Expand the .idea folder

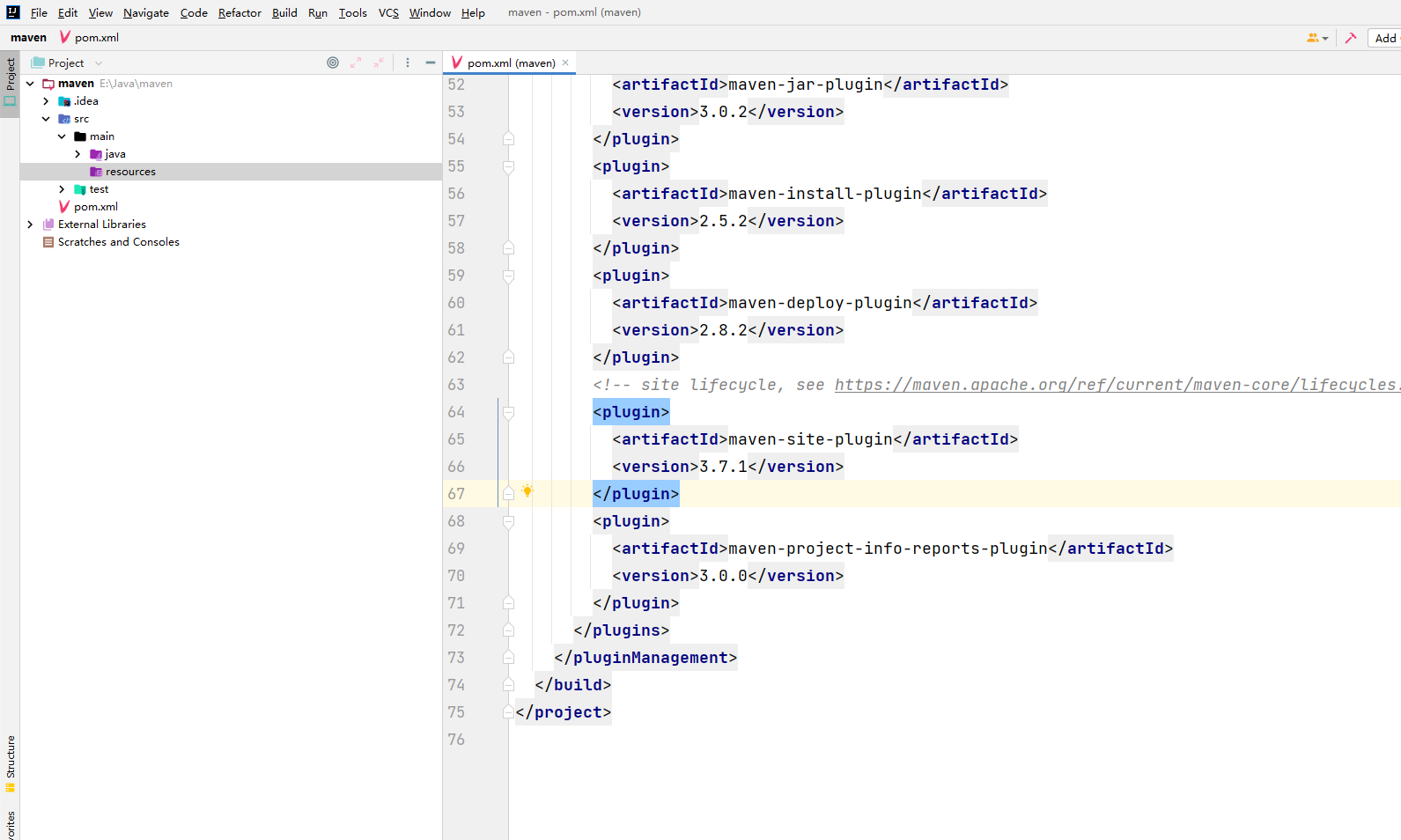tap(46, 101)
